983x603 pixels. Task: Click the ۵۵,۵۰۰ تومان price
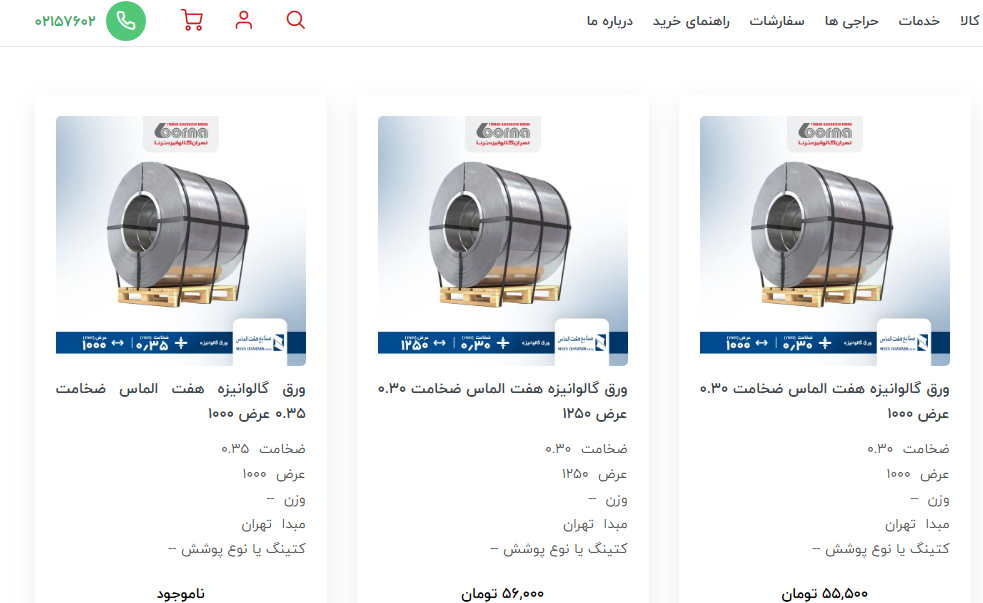[825, 594]
